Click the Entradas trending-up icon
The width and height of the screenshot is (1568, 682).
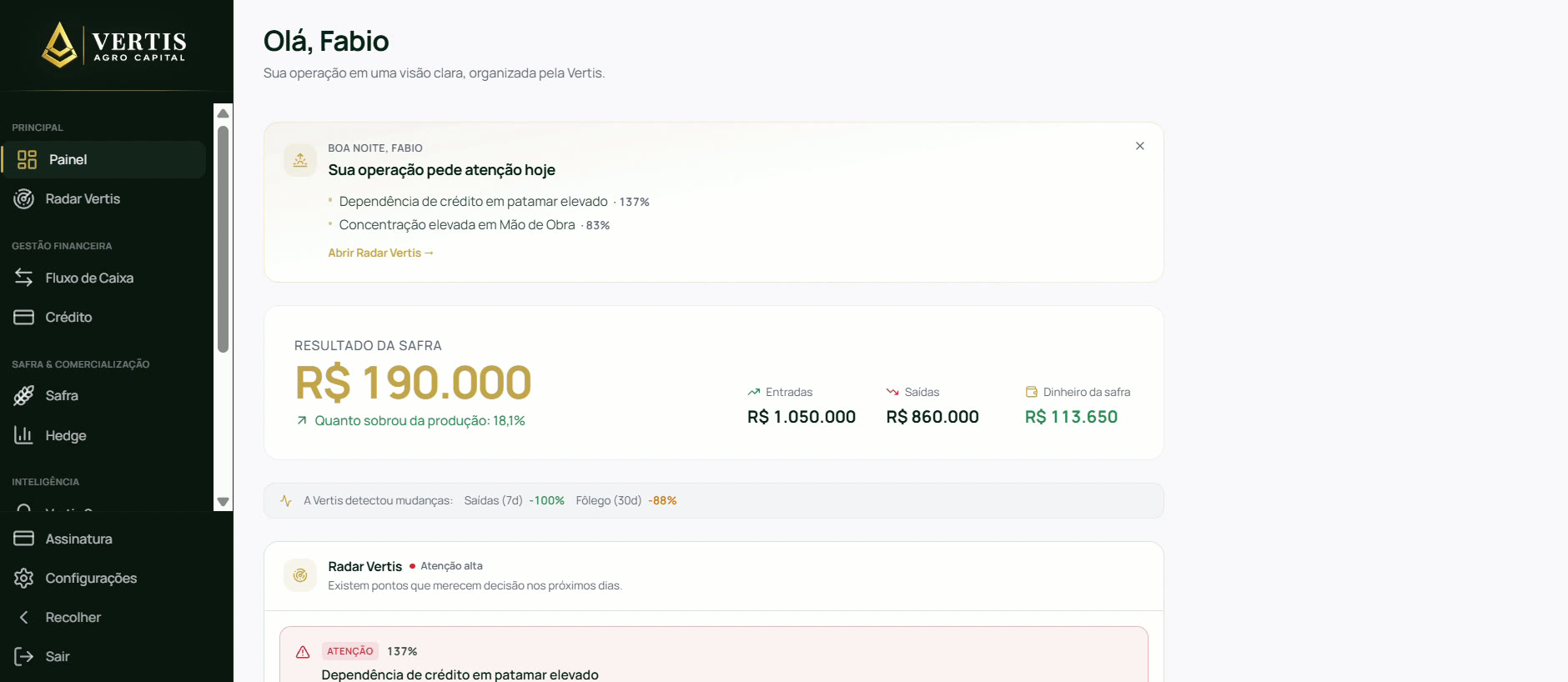754,392
